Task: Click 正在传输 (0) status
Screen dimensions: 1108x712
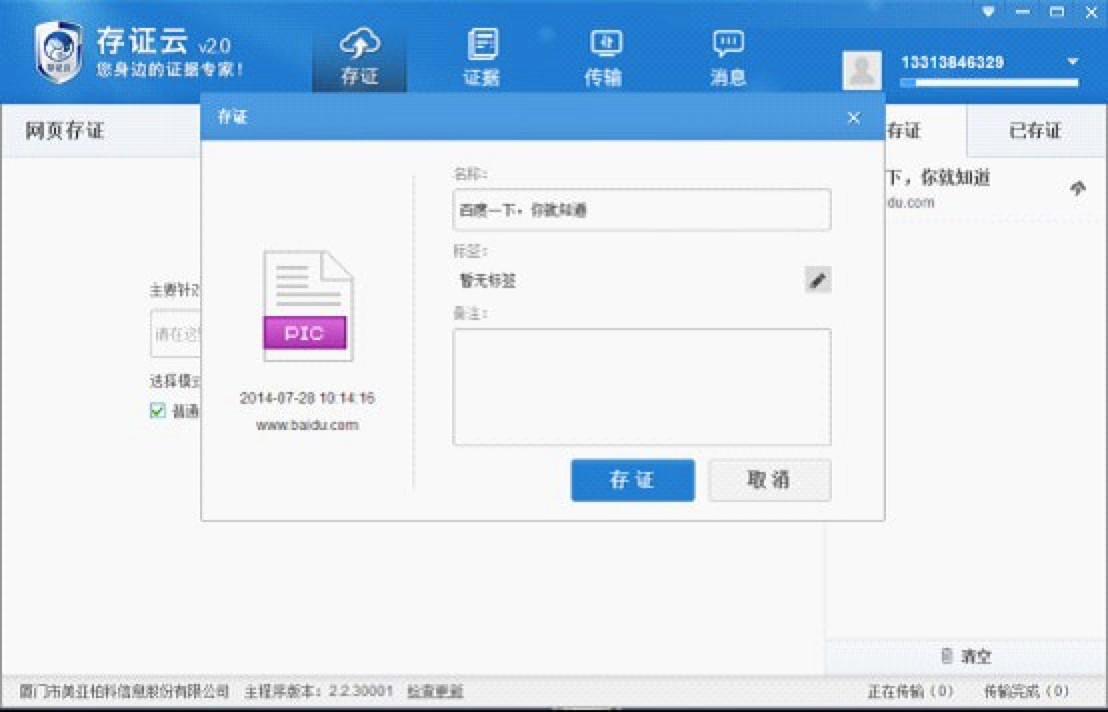Action: (910, 691)
